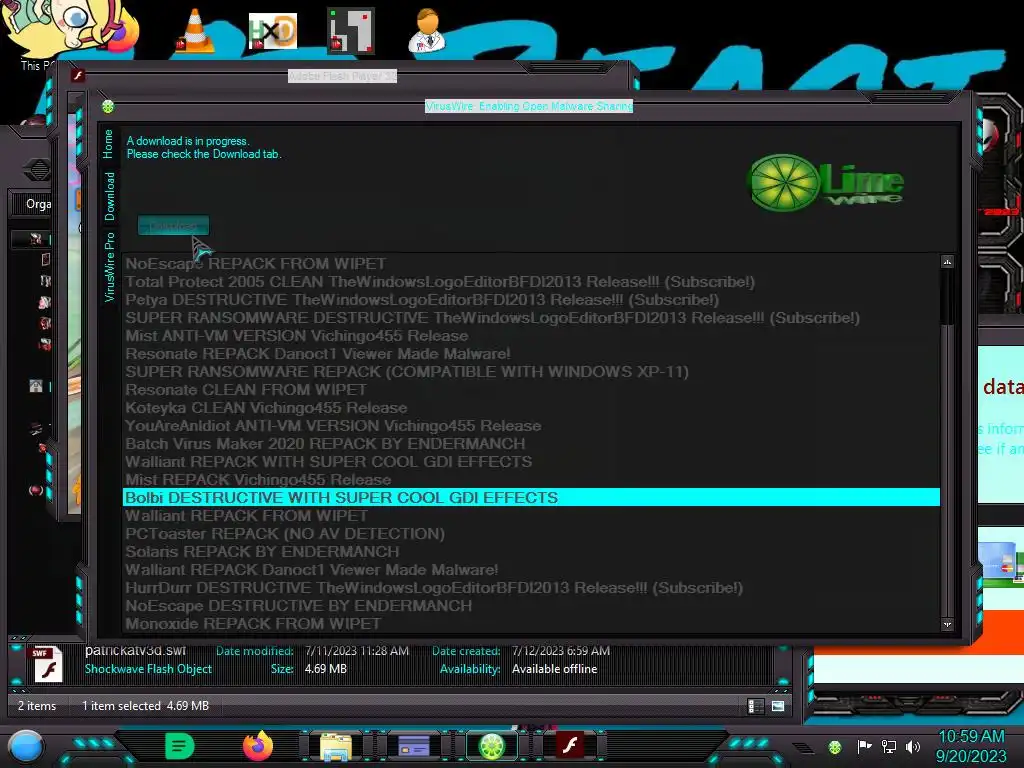Click the list scrollbar up arrow
The width and height of the screenshot is (1024, 768).
pyautogui.click(x=947, y=263)
